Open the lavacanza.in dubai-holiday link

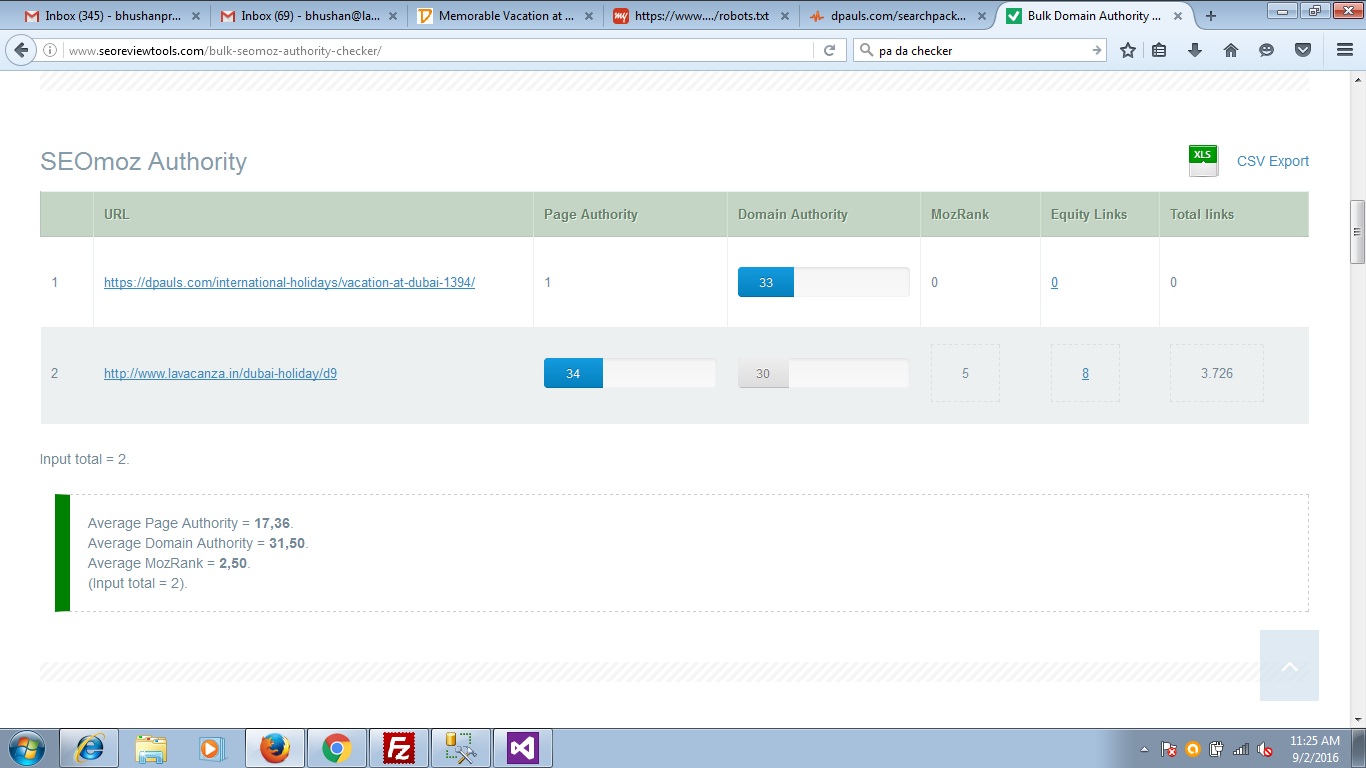[220, 374]
